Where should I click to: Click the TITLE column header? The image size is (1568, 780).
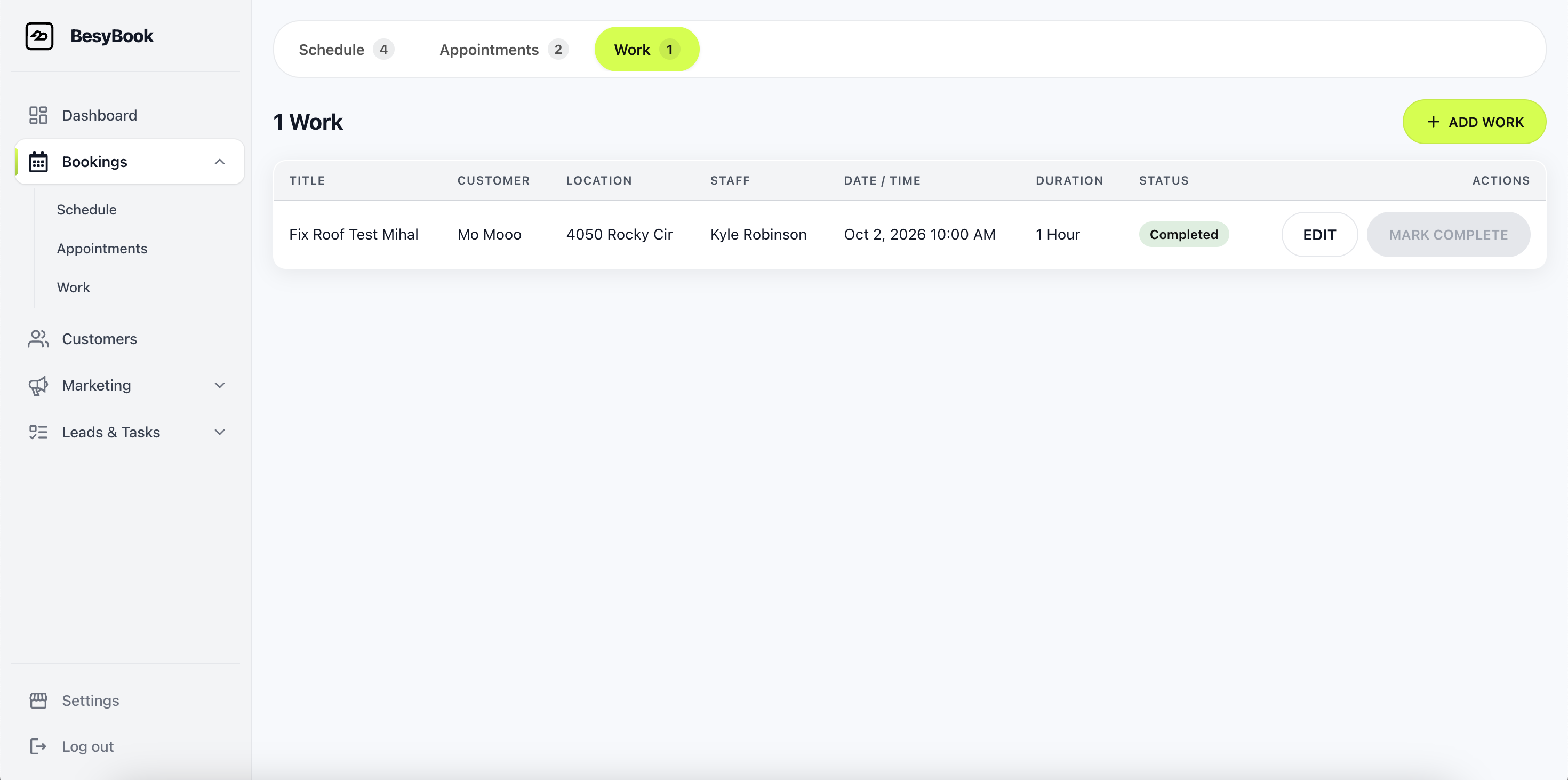(307, 181)
